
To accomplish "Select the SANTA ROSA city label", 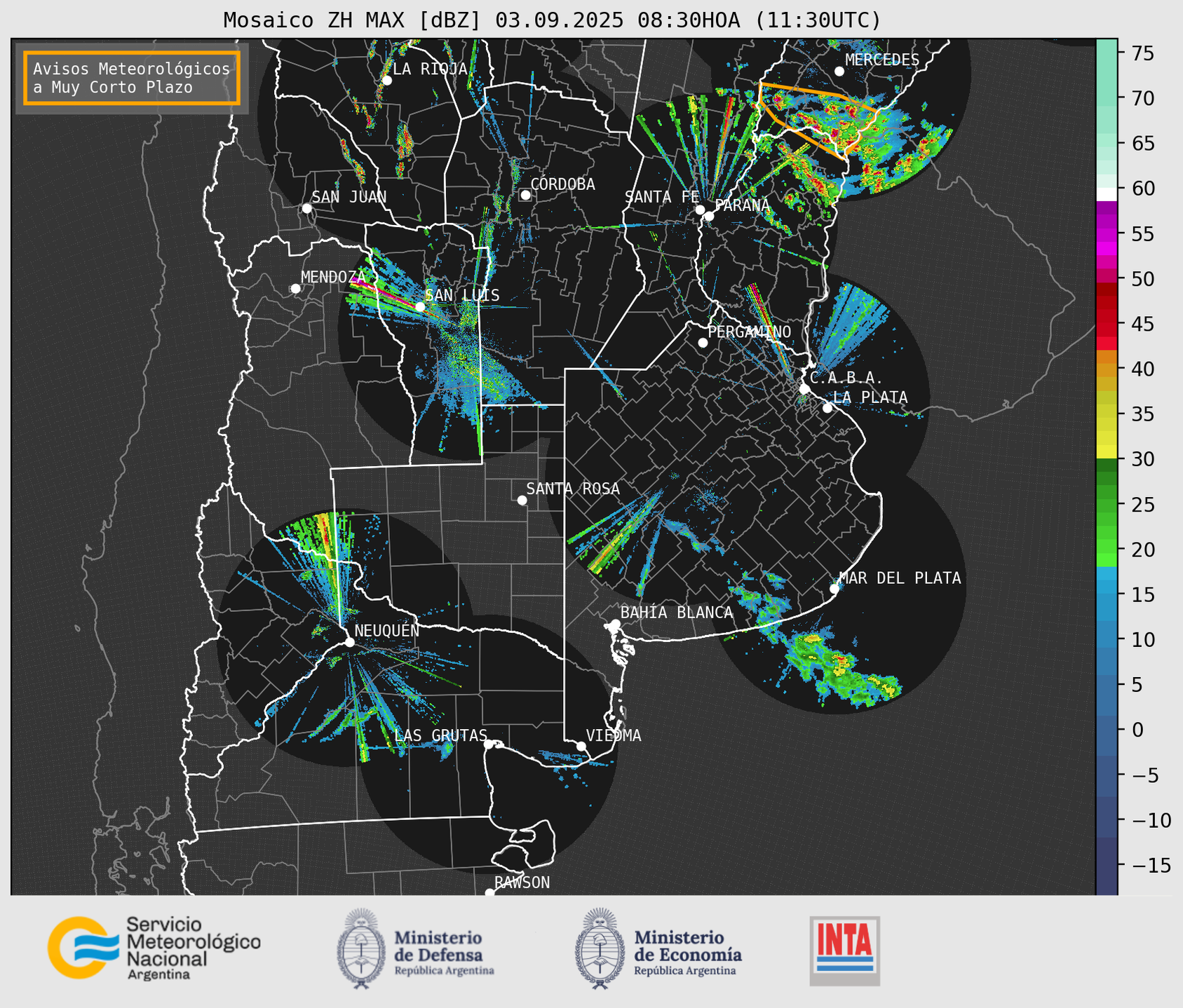I will coord(573,489).
